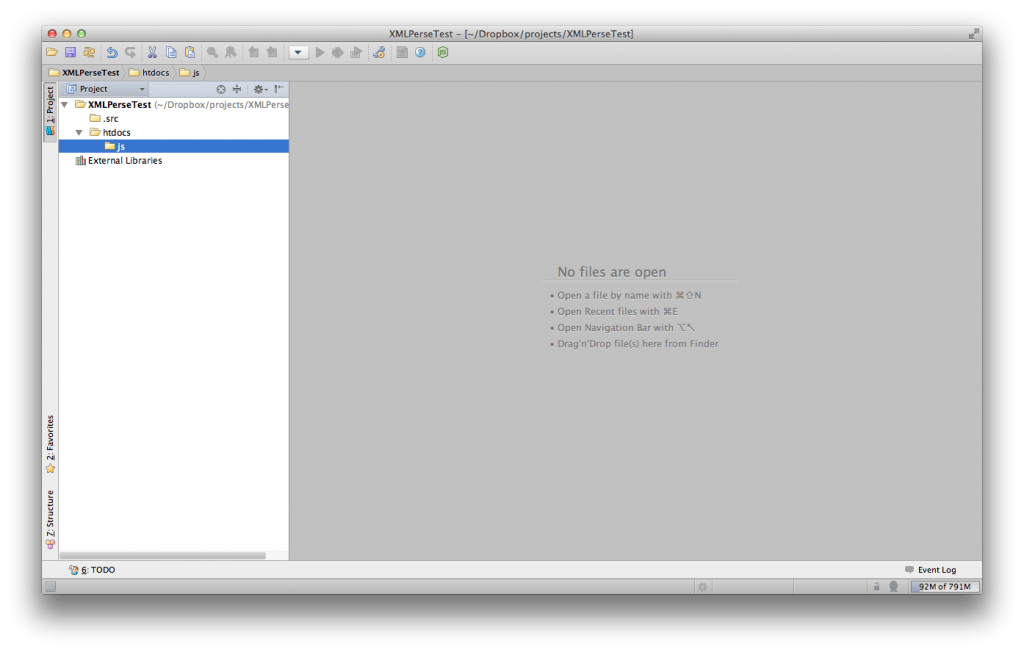
Task: Open the Event Log
Action: tap(931, 569)
